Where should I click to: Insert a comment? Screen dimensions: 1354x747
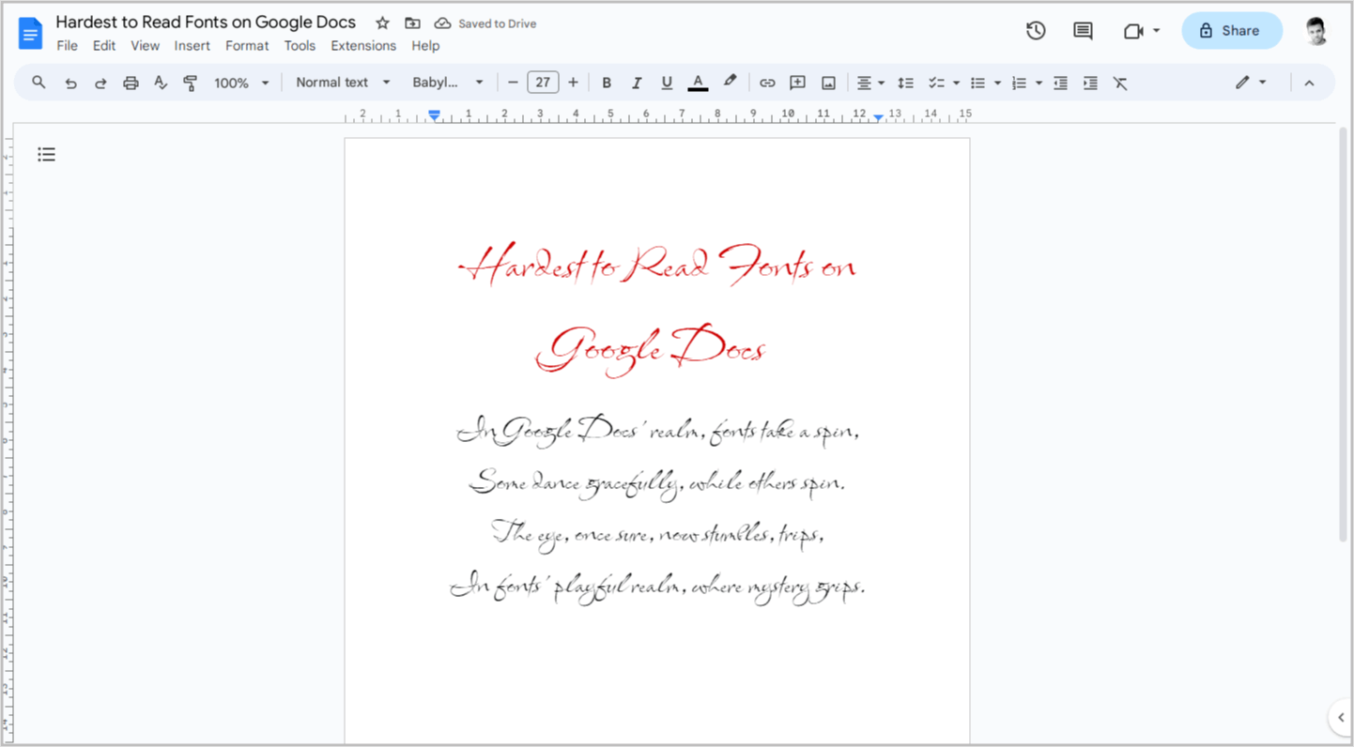[x=797, y=82]
